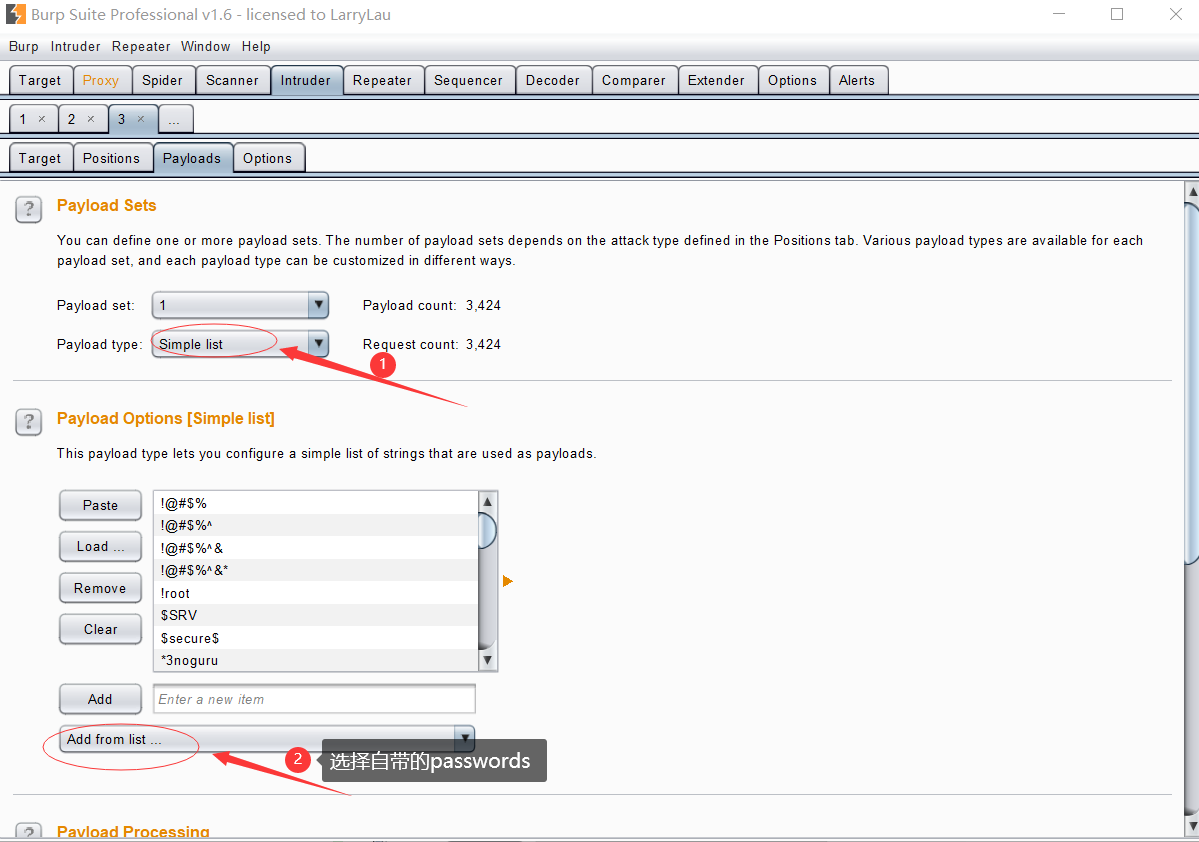The height and width of the screenshot is (842, 1199).
Task: Switch to the Sequencer tab
Action: coord(469,80)
